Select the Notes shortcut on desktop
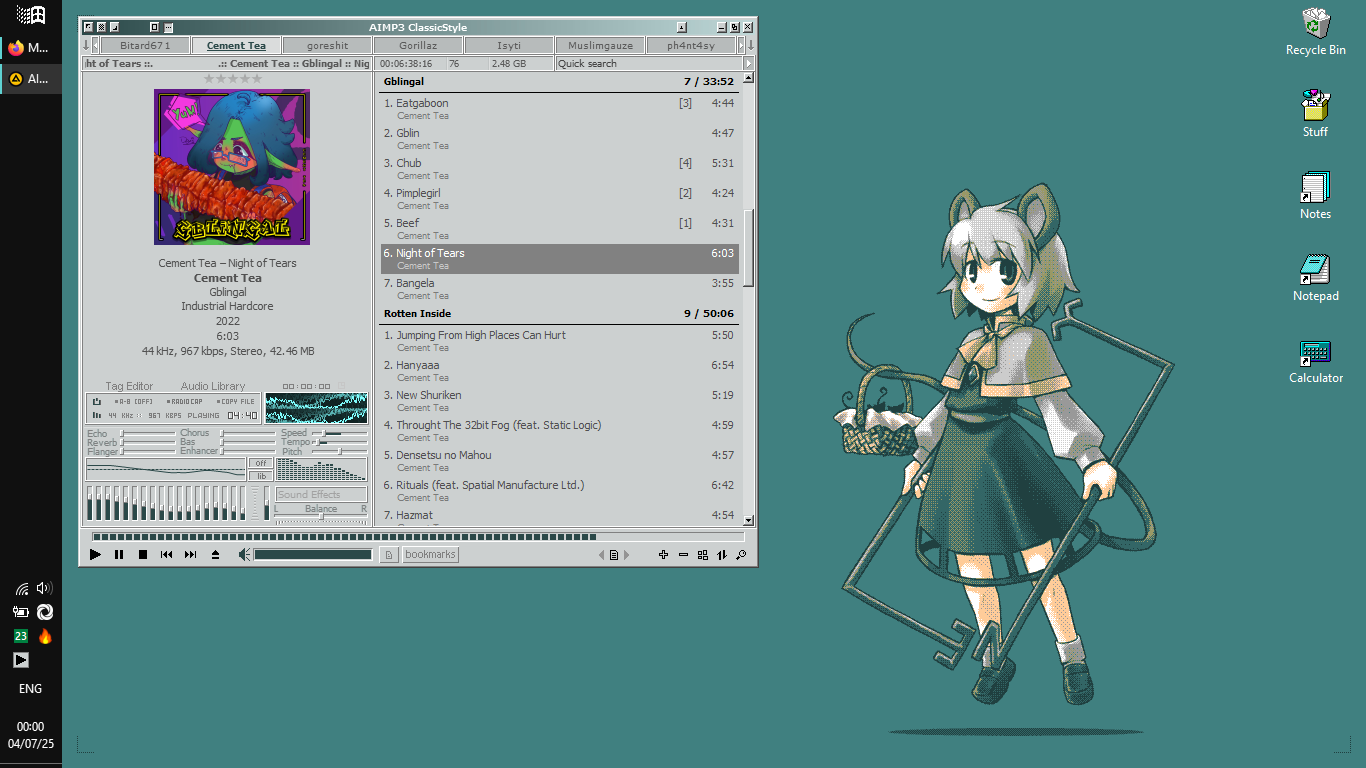 pos(1315,195)
